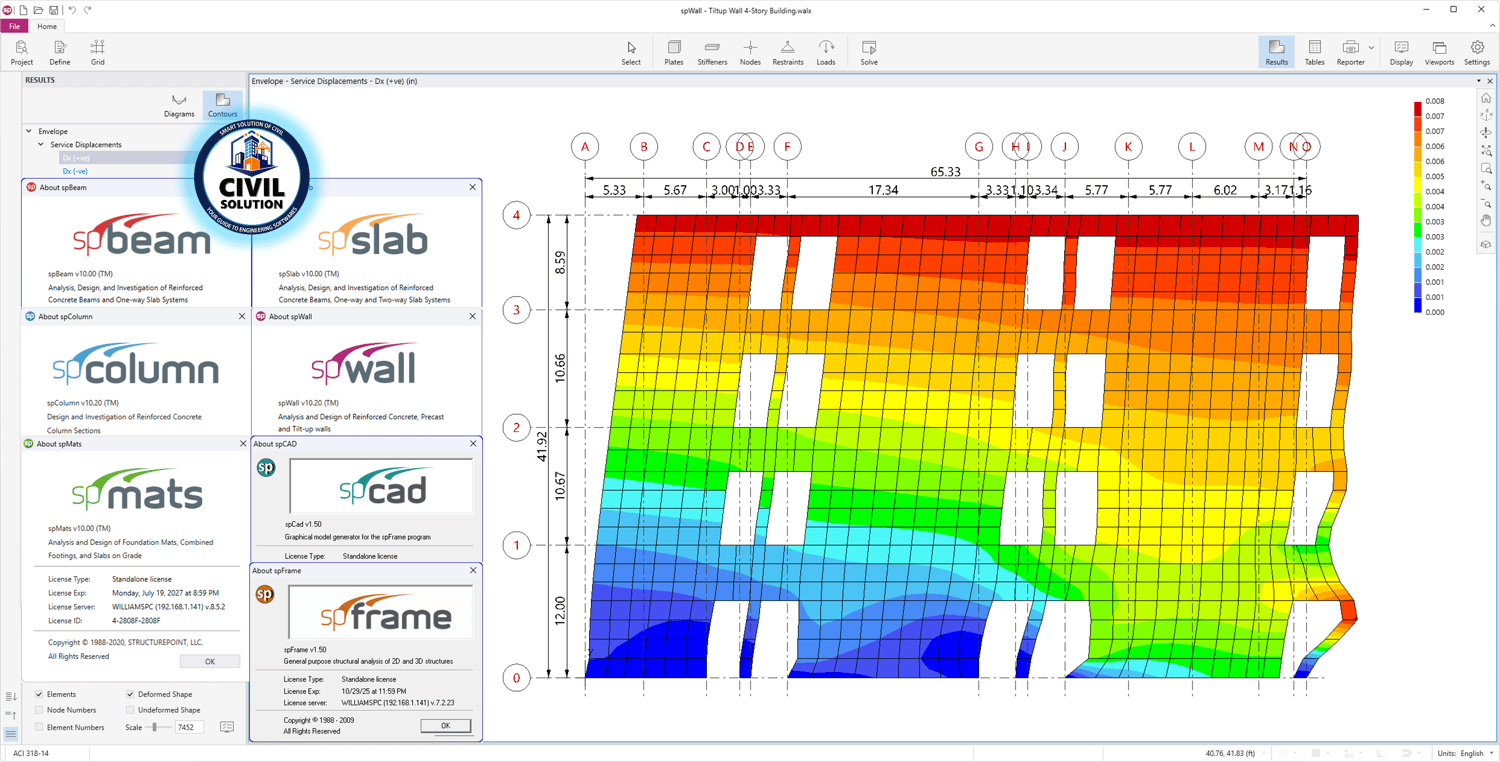Click the Loads tool icon
Screen dimensions: 1500x762
click(x=826, y=52)
